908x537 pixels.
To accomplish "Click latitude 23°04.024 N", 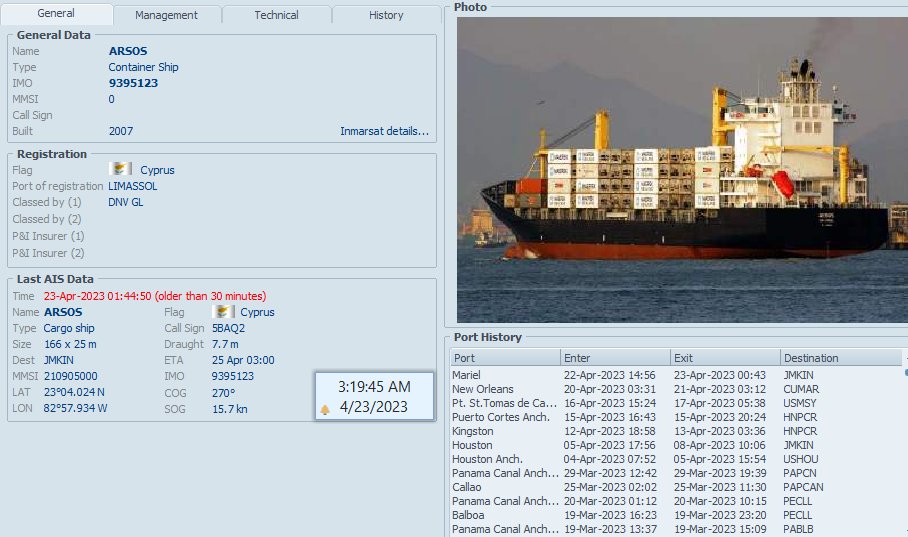I will pos(74,392).
